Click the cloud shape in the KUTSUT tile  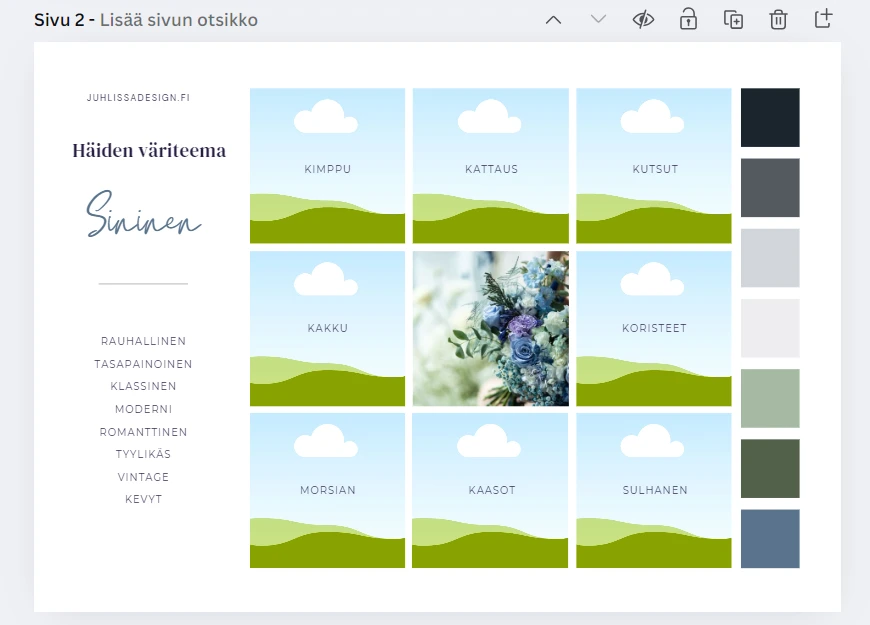coord(653,115)
